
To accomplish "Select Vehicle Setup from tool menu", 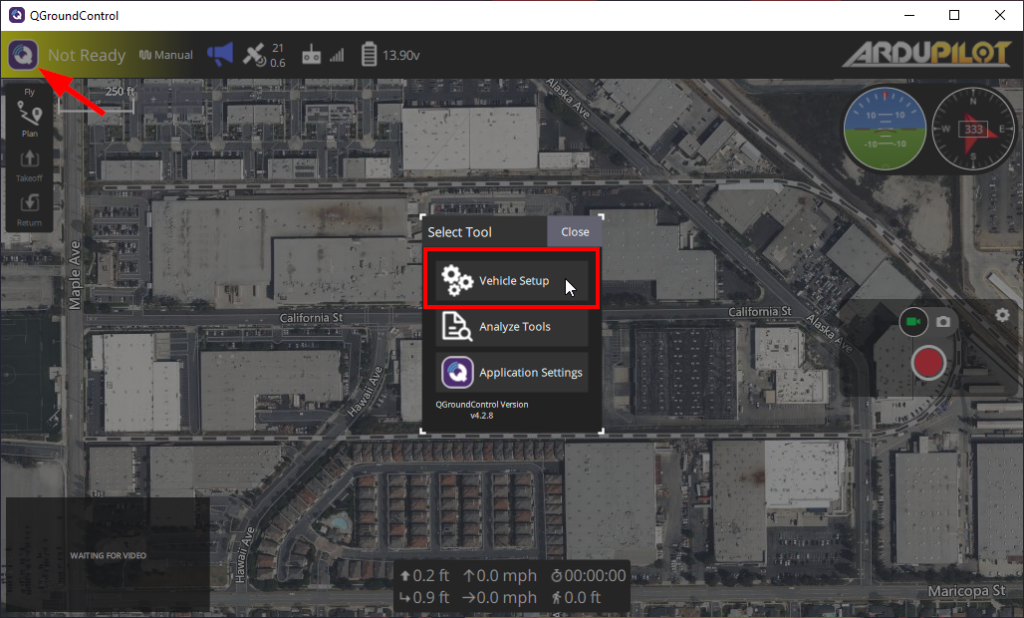I will click(x=512, y=281).
